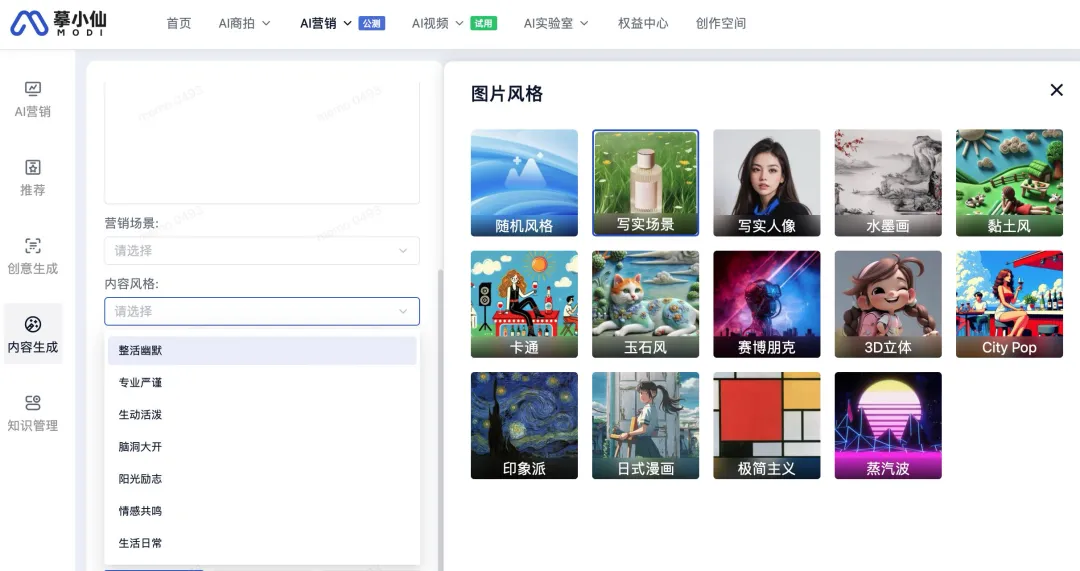
Task: Open the AI视频 navigation dropdown
Action: (437, 23)
